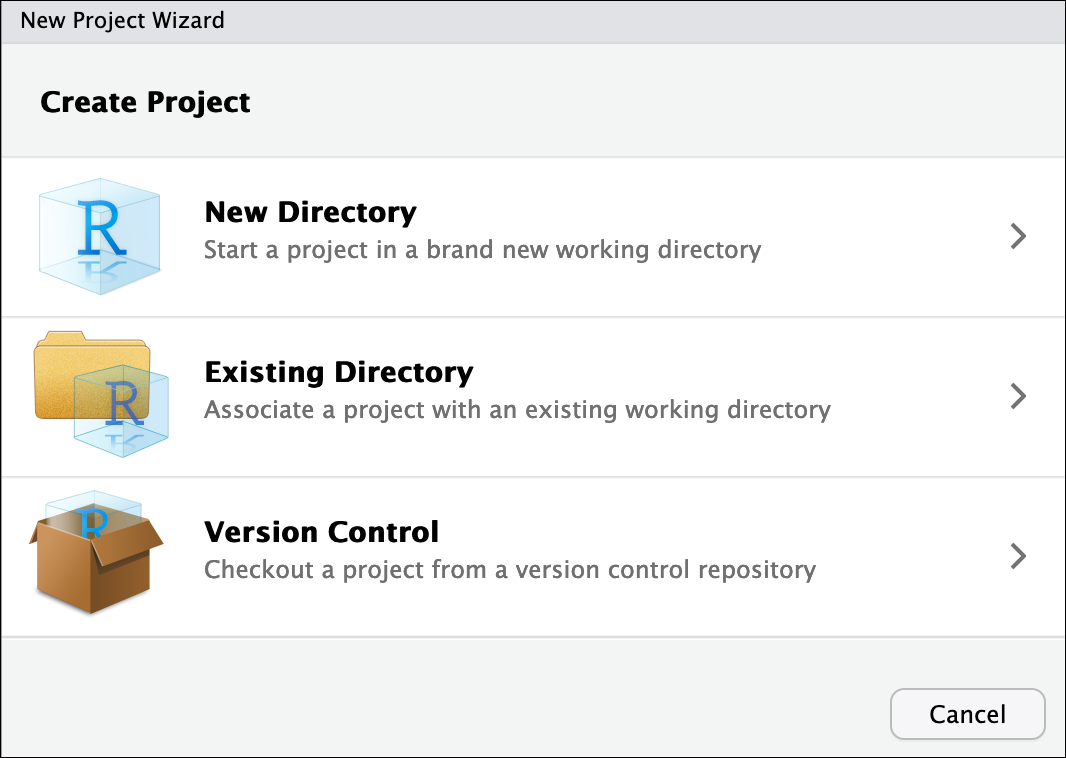Viewport: 1066px width, 758px height.
Task: Expand New Directory using its chevron arrow
Action: point(1018,236)
